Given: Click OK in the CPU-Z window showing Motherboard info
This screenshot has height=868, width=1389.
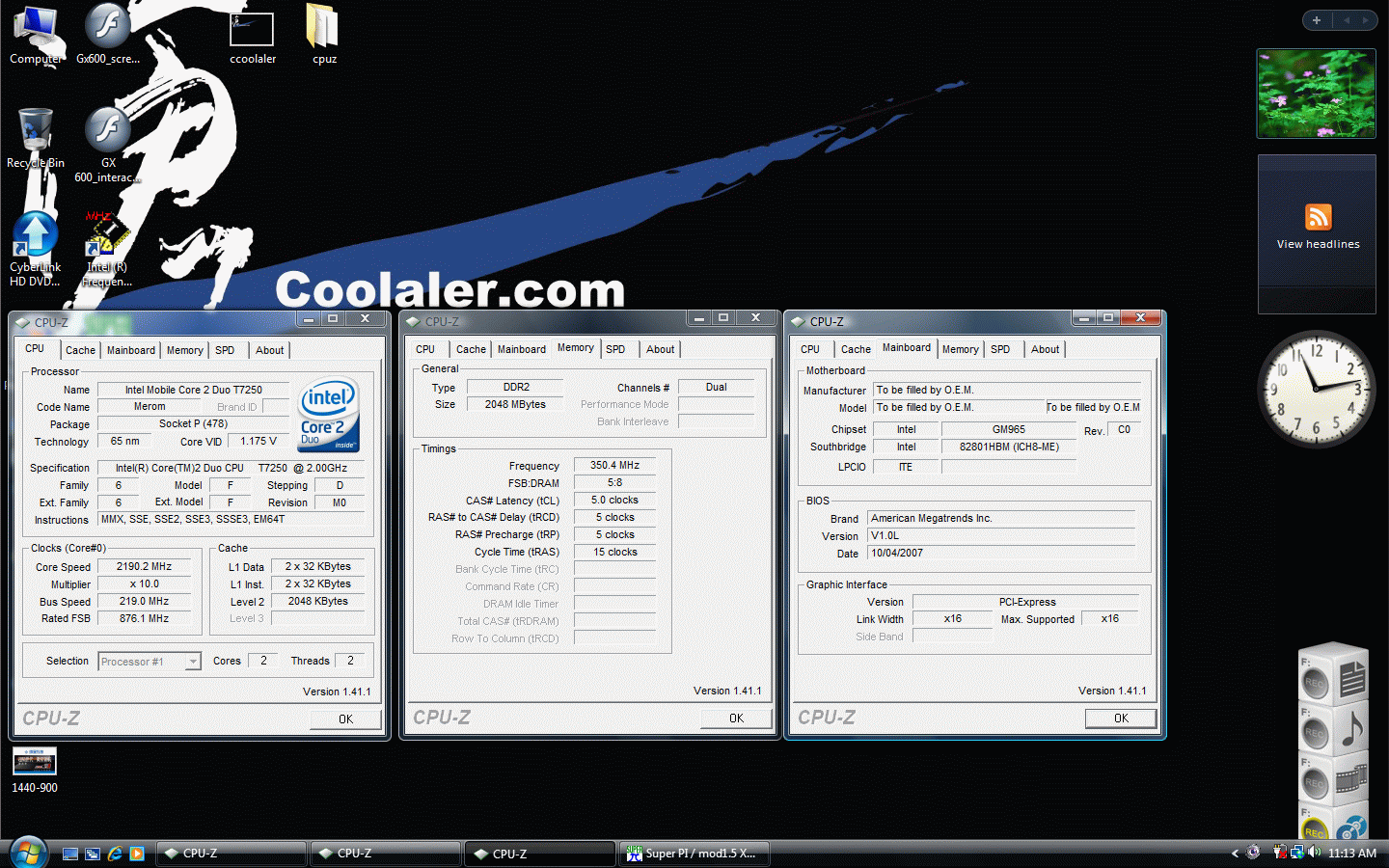Looking at the screenshot, I should coord(1121,719).
